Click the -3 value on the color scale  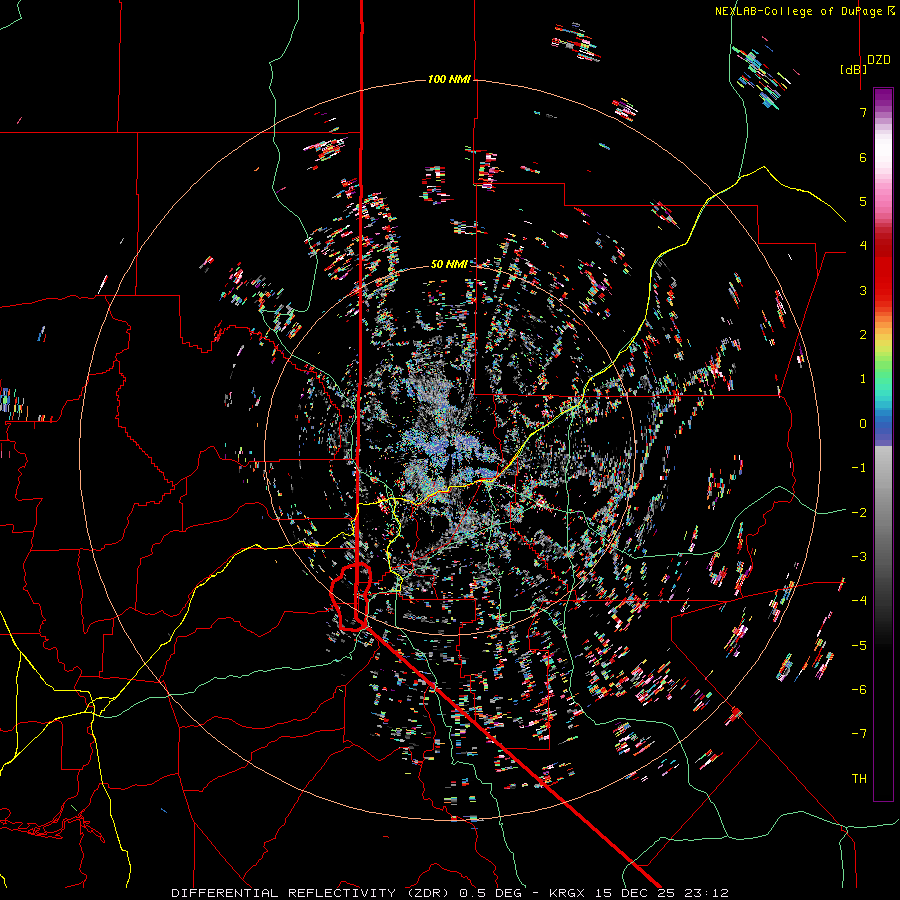[859, 557]
